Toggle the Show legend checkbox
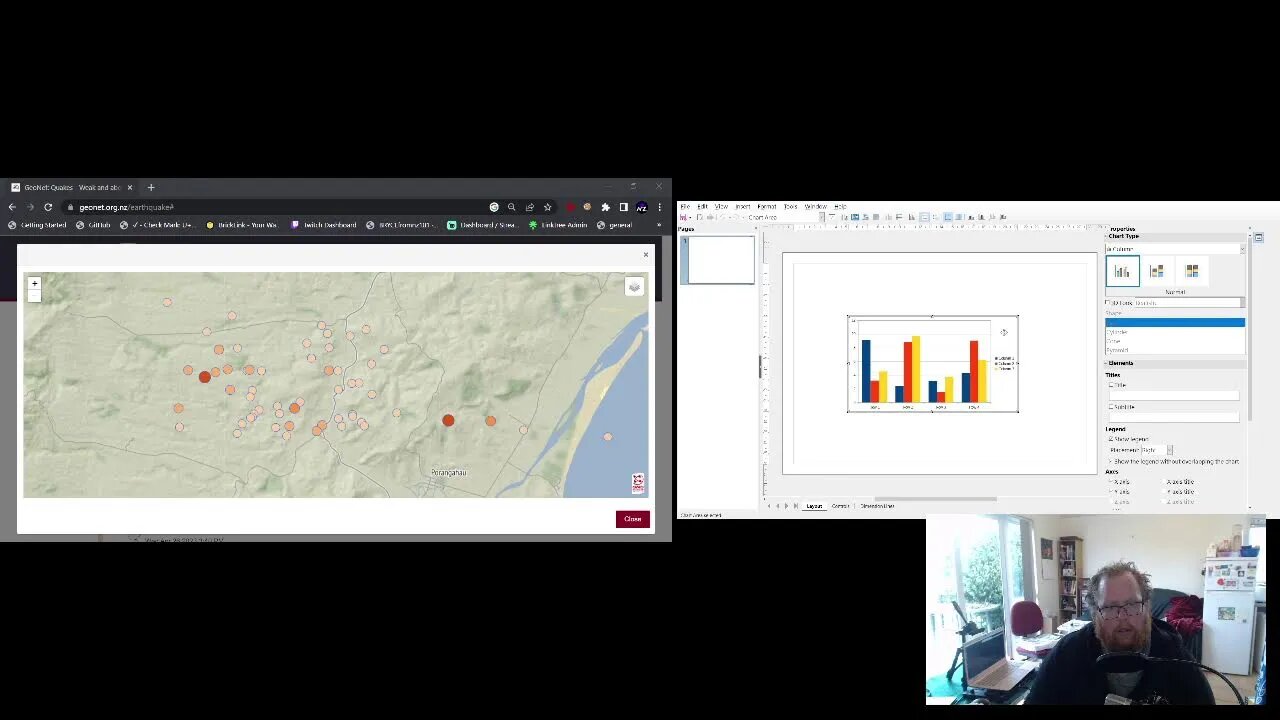 (x=1111, y=438)
